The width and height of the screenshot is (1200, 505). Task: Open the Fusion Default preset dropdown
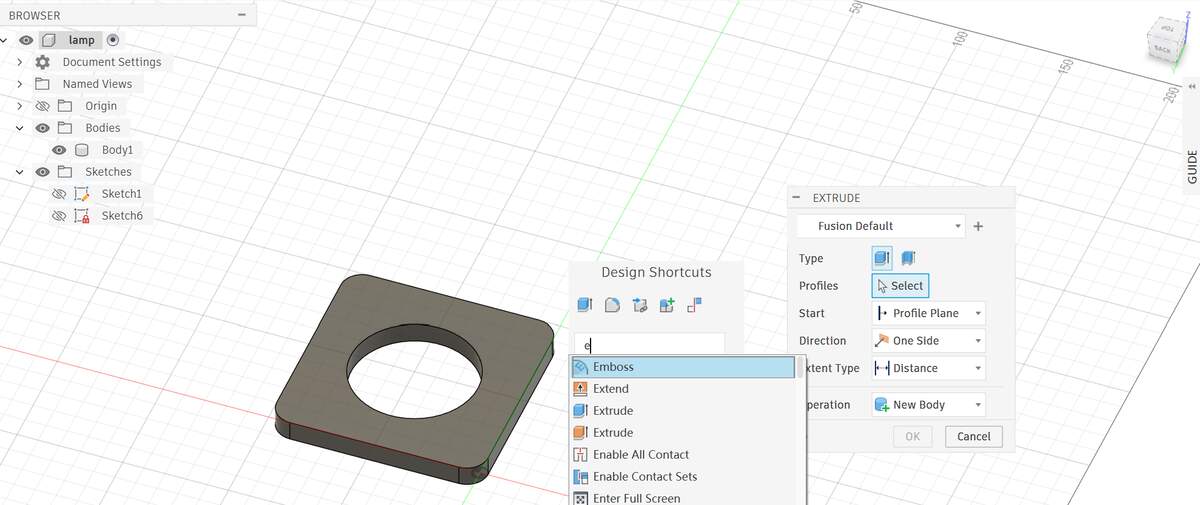tap(881, 226)
